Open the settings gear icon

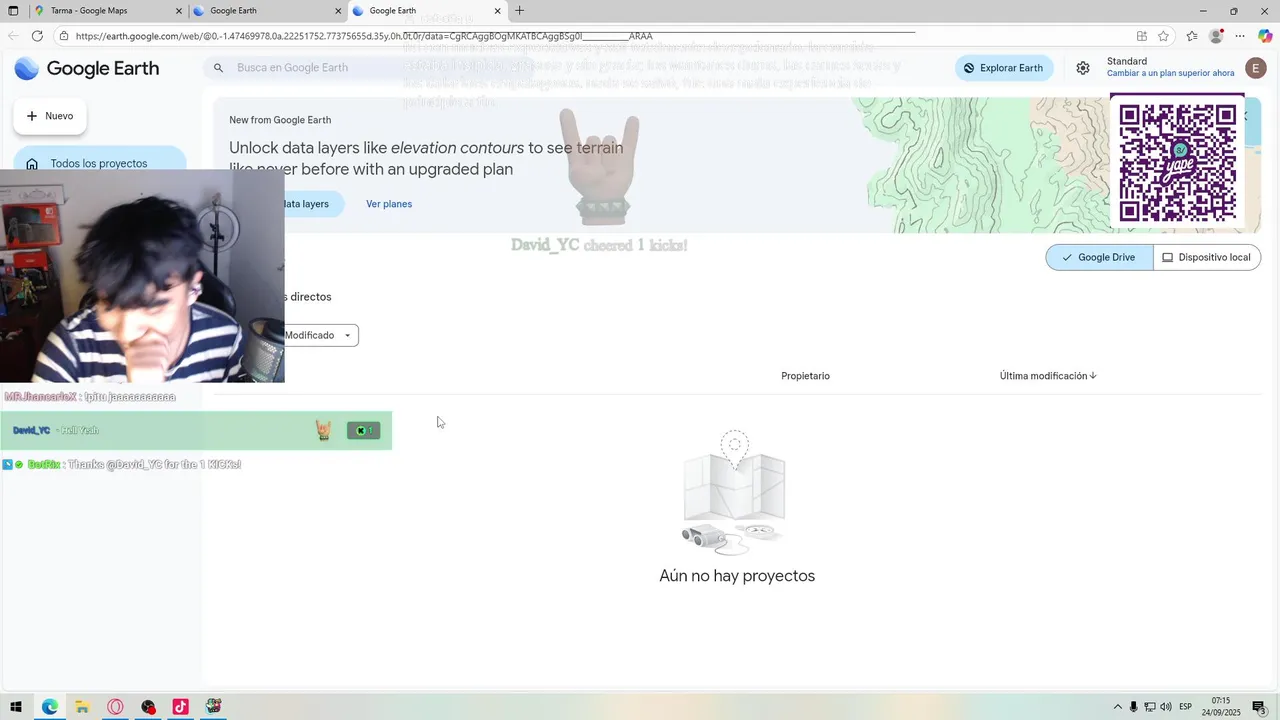[1083, 68]
